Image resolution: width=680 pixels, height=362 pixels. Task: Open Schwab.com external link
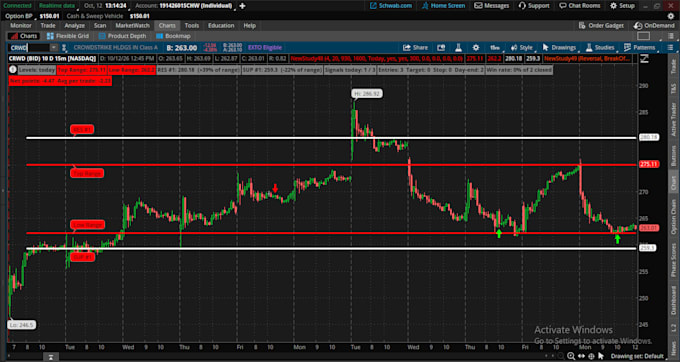click(x=391, y=6)
